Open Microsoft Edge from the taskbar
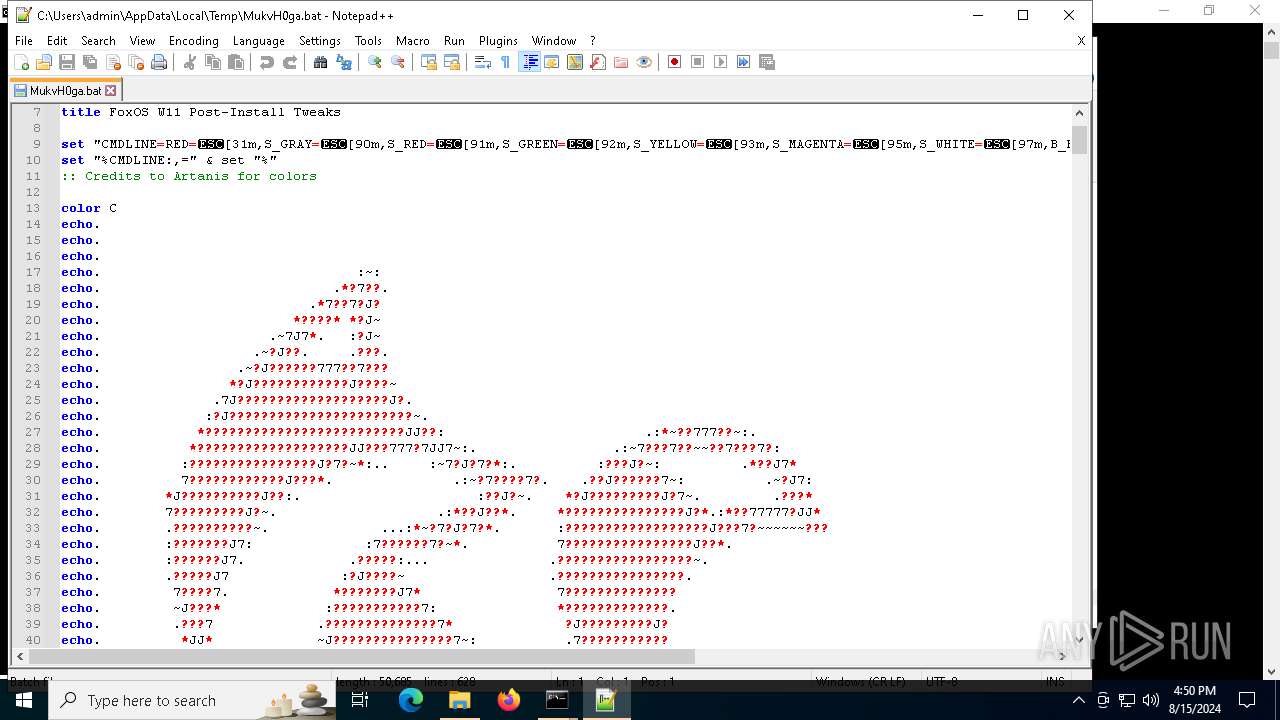Image resolution: width=1280 pixels, height=720 pixels. tap(411, 700)
